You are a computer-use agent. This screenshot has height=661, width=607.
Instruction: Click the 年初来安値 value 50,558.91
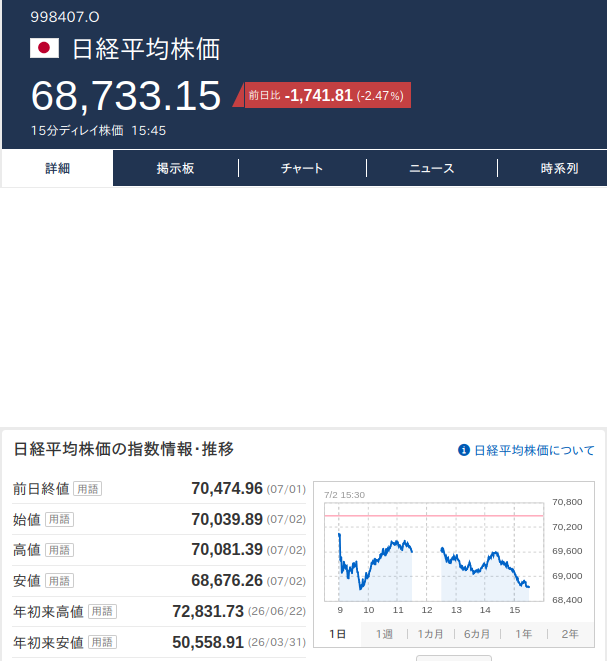pos(208,642)
